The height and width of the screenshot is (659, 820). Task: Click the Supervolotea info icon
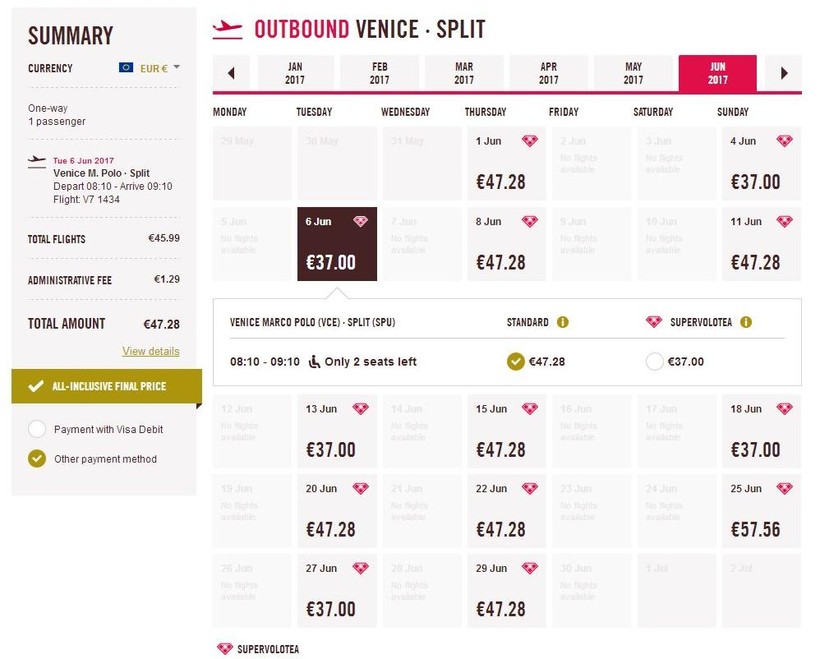[746, 322]
